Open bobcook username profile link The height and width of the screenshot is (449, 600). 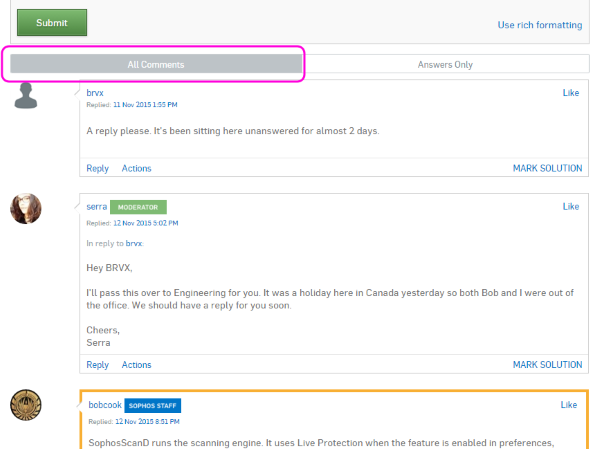[x=103, y=405]
